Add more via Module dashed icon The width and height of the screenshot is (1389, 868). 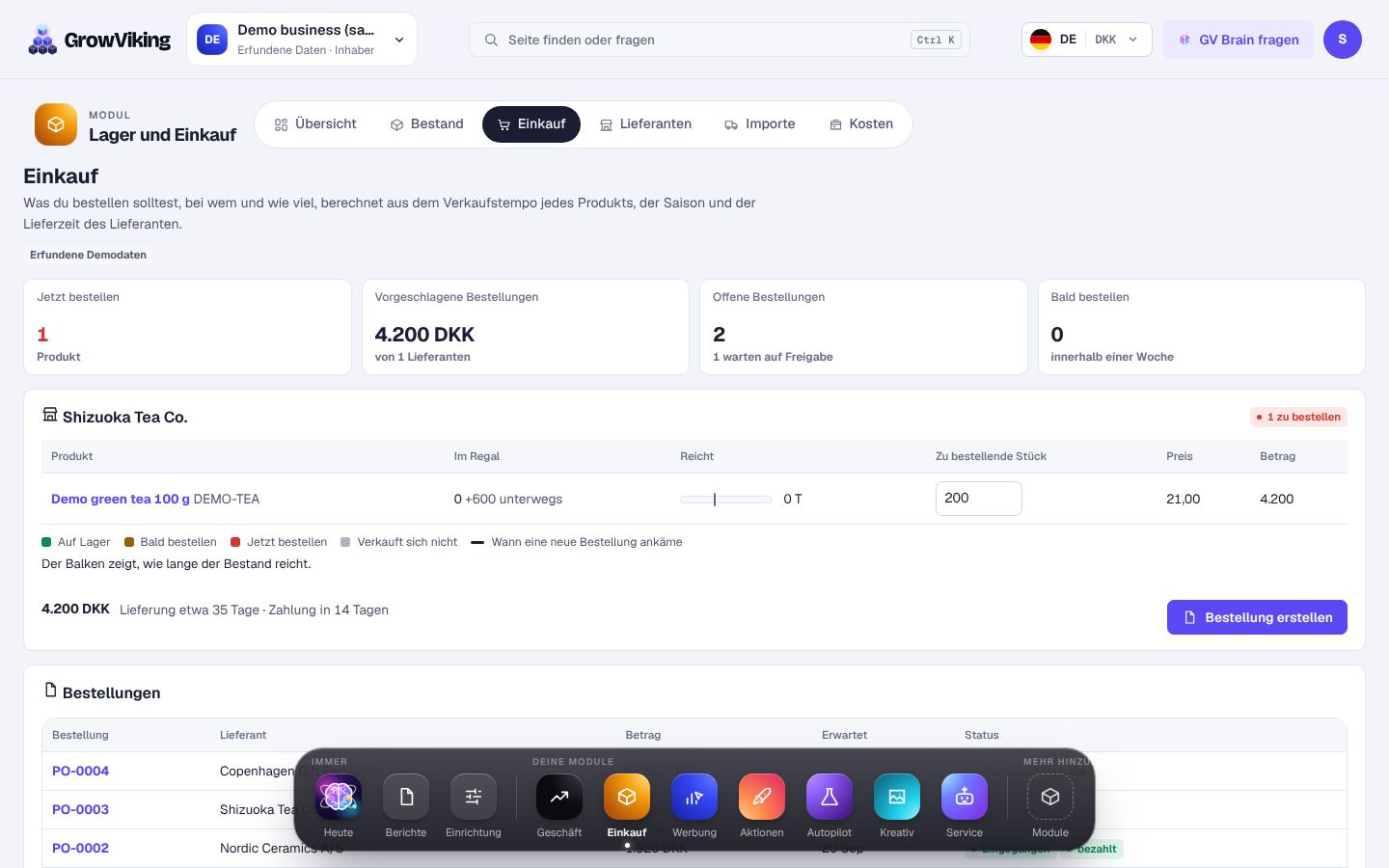click(1050, 797)
